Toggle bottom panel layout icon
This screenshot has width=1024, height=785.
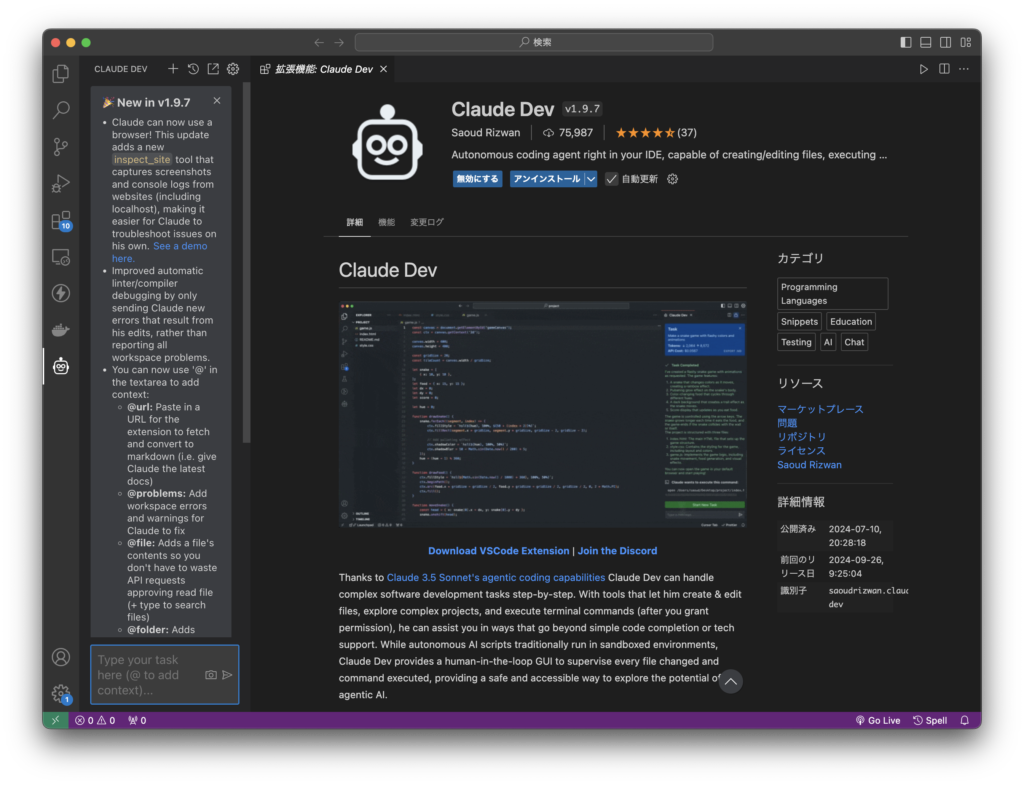click(925, 42)
